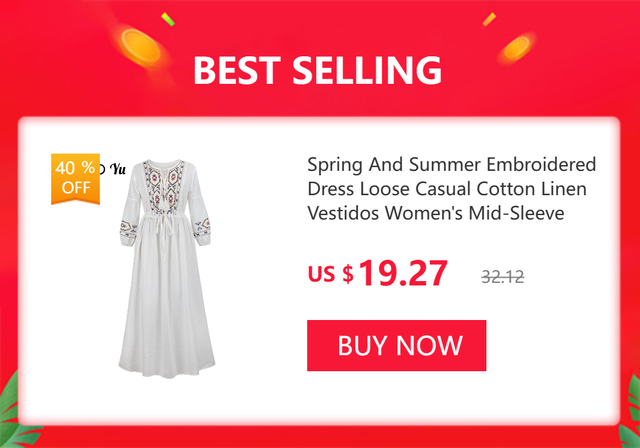640x448 pixels.
Task: Click the large gold coin left of heading
Action: click(x=141, y=46)
